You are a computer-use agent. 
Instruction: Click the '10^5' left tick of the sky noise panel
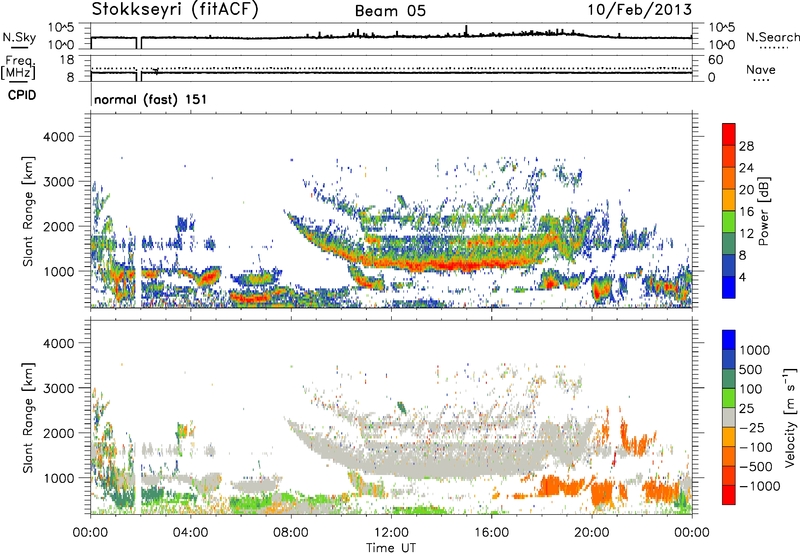pos(61,27)
